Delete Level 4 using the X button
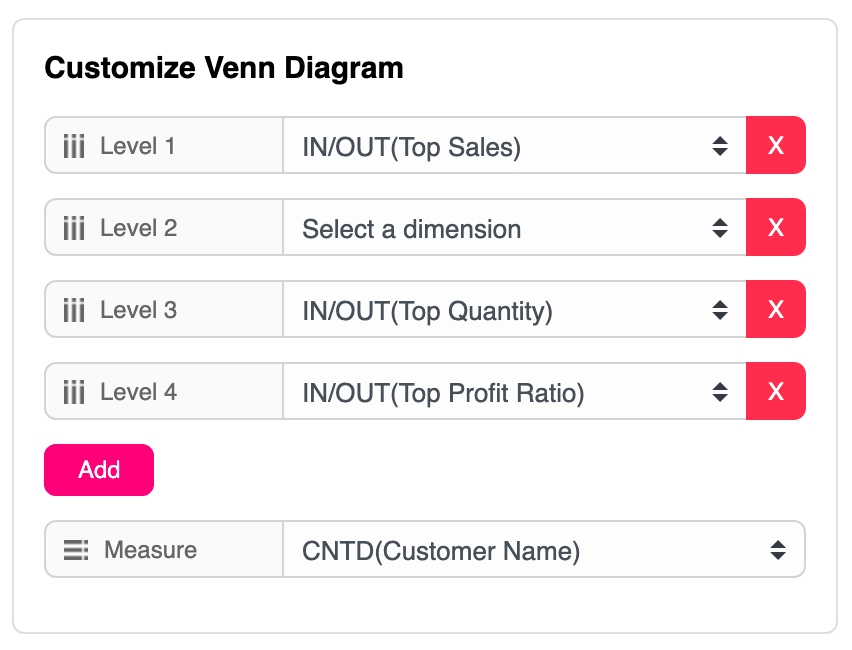 (775, 392)
